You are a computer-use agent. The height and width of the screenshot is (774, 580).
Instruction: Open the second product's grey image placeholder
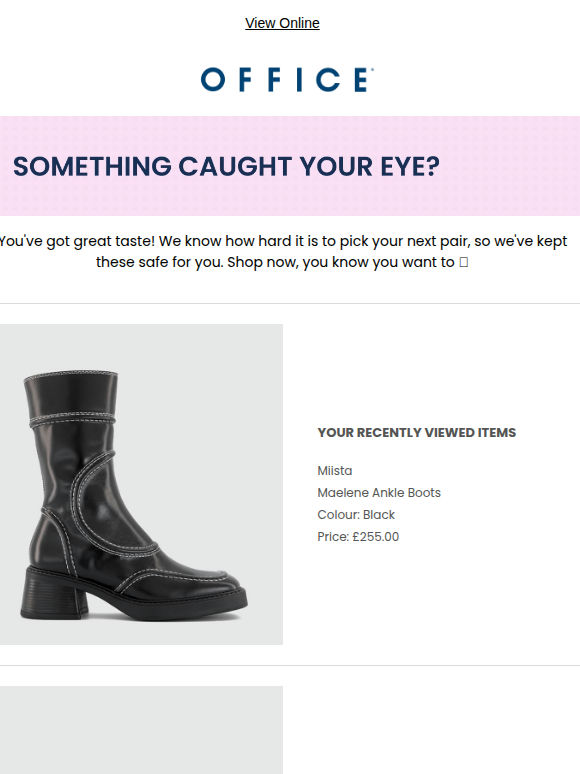coord(141,730)
